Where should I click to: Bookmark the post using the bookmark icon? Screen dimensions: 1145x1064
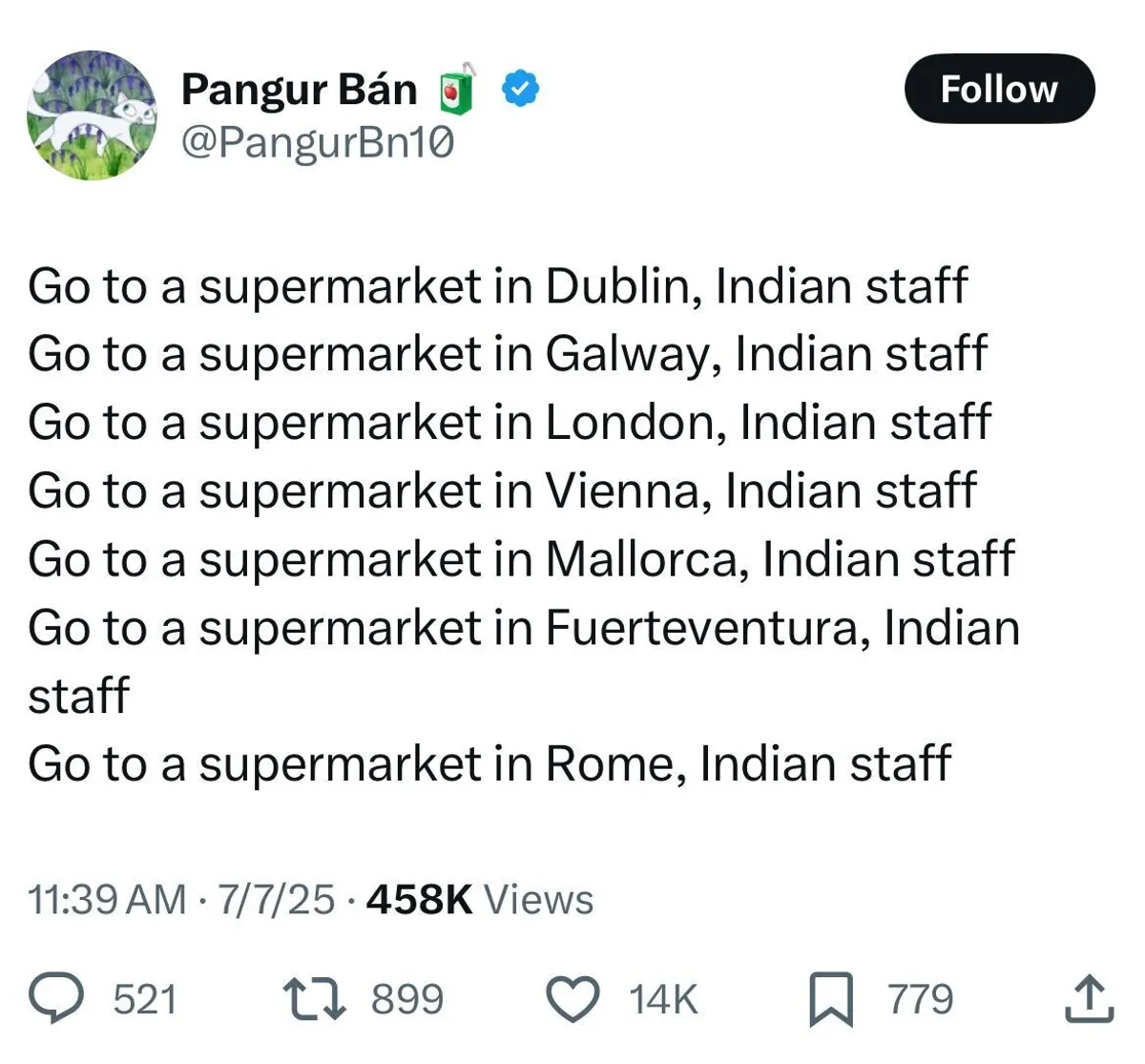(x=831, y=1000)
